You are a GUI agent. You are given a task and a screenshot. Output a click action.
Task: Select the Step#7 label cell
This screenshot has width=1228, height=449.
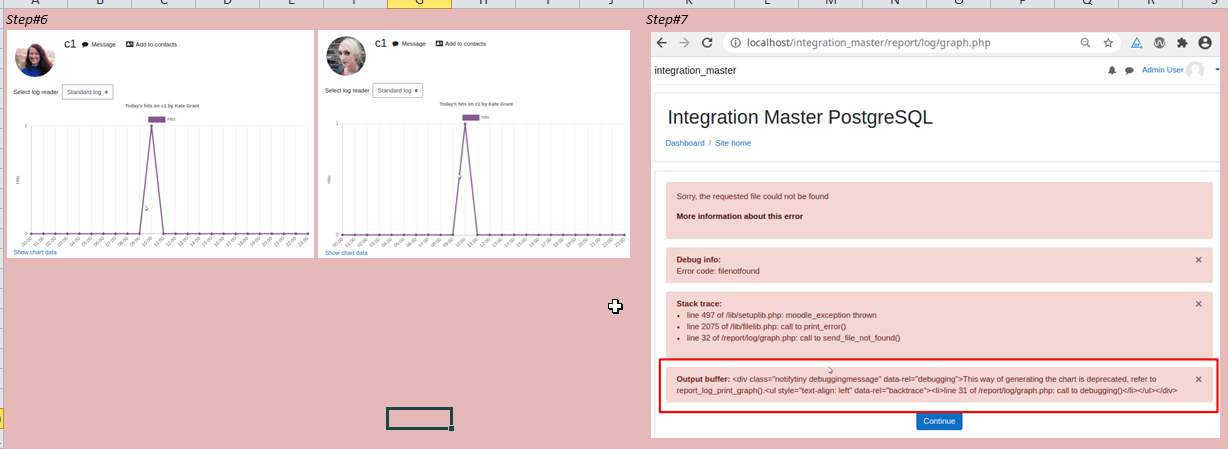666,19
